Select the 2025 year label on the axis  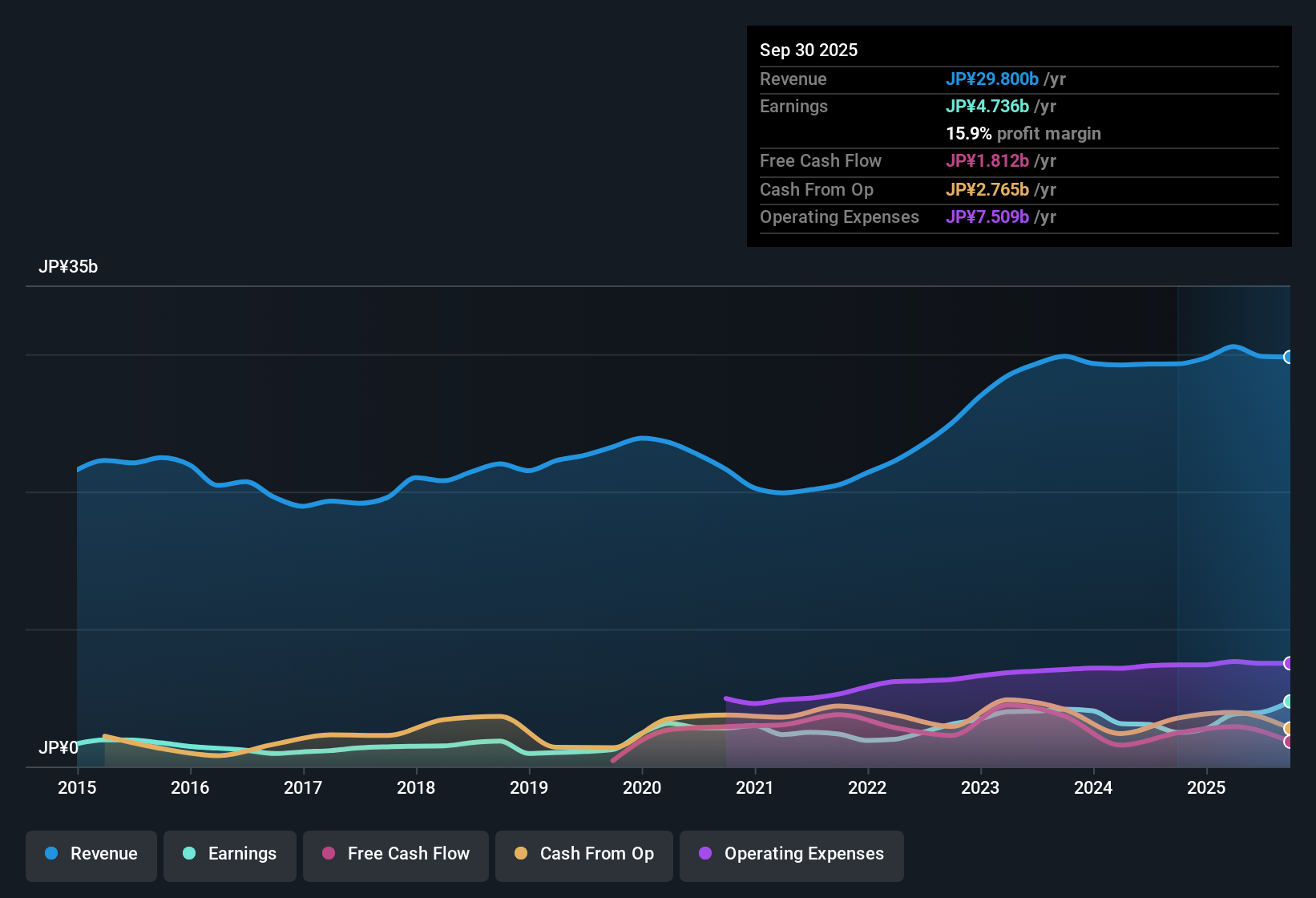coord(1207,788)
